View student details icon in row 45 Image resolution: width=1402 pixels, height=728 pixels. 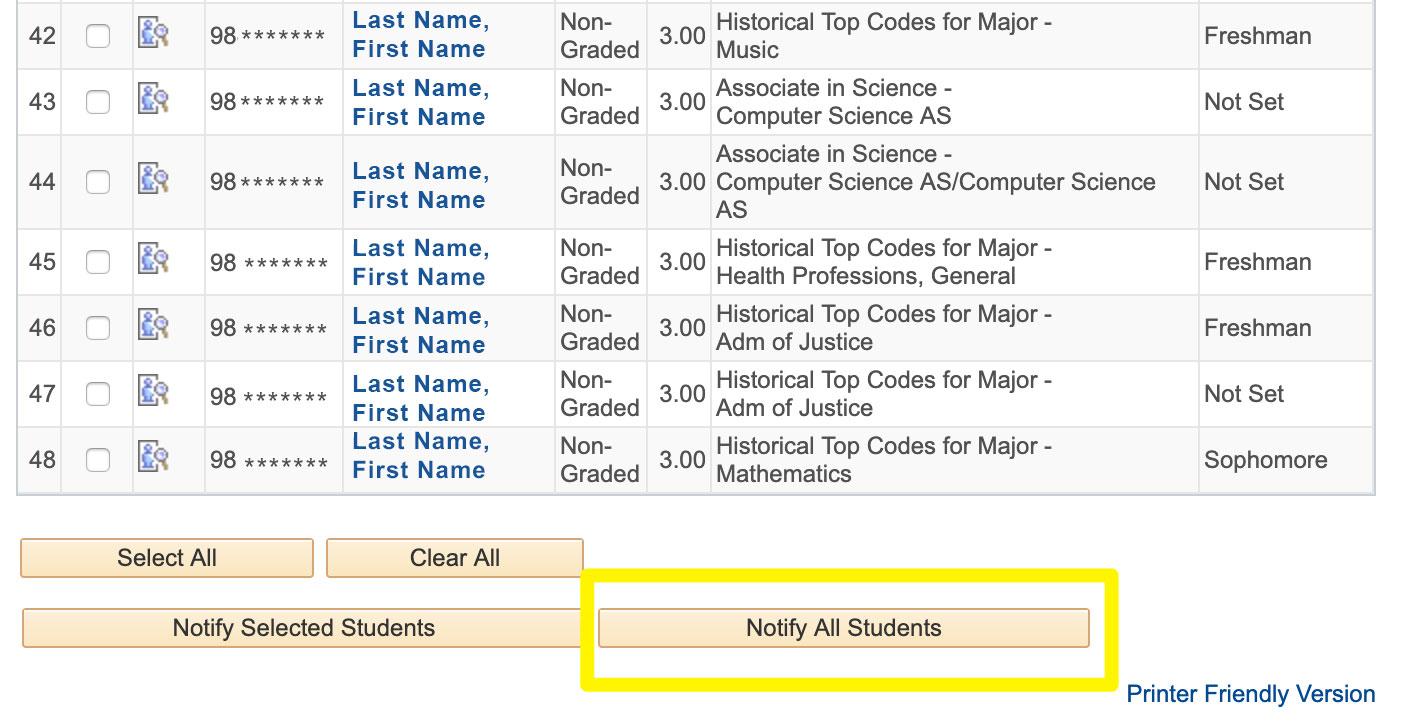click(x=153, y=261)
